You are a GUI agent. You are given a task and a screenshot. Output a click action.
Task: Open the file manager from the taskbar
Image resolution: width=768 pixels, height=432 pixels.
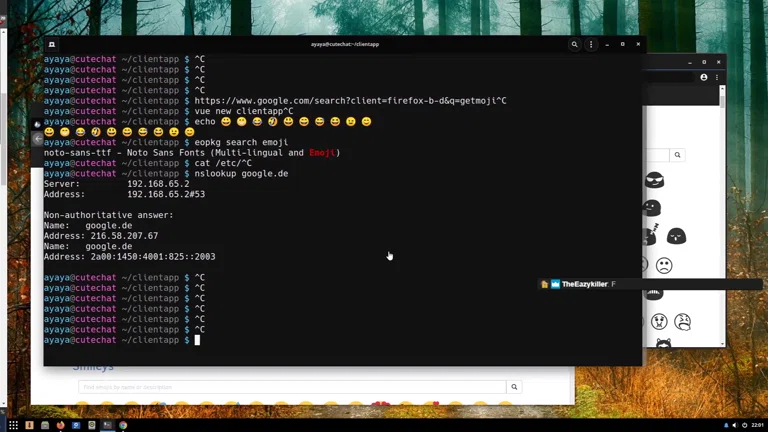coord(45,425)
